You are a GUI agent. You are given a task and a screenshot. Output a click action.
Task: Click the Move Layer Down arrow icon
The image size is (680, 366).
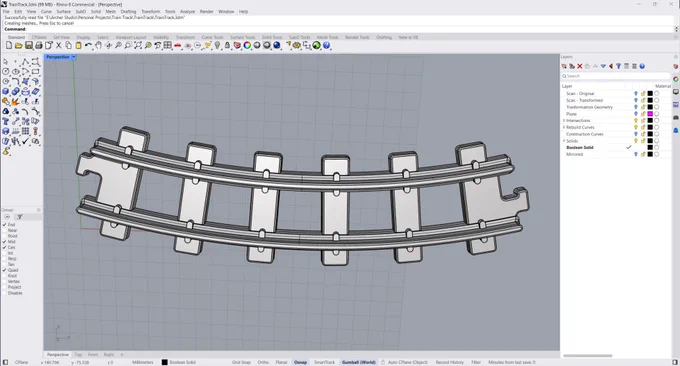pyautogui.click(x=603, y=66)
